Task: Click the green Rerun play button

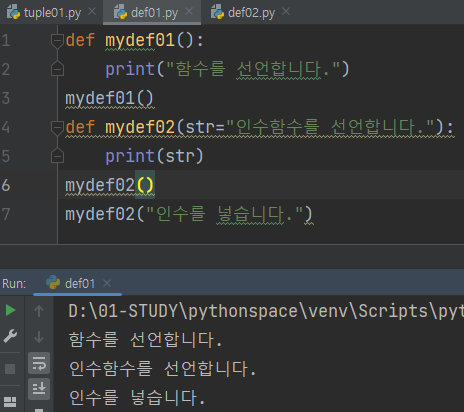Action: [10, 310]
